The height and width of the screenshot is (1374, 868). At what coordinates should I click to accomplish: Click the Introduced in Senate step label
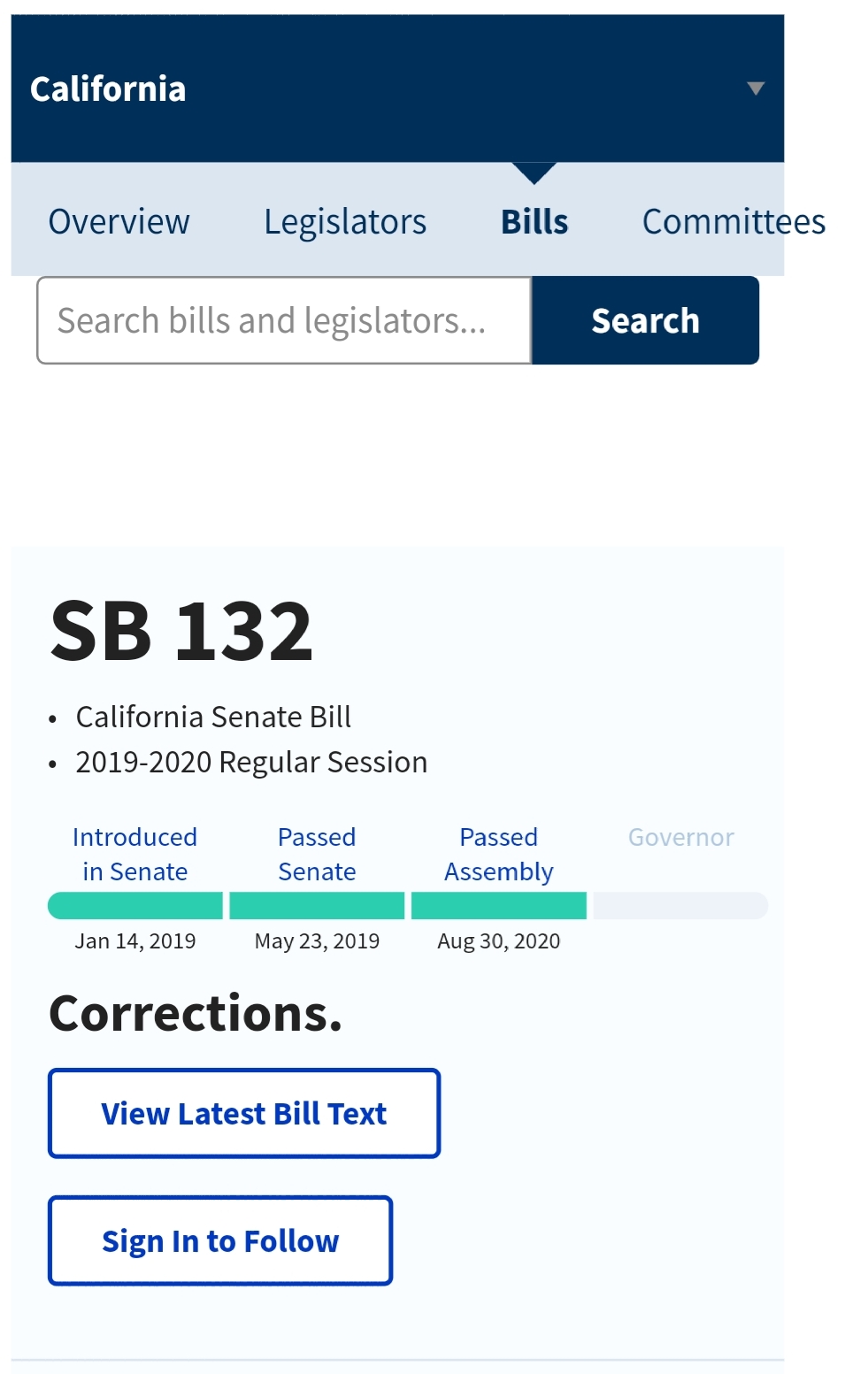[x=134, y=854]
